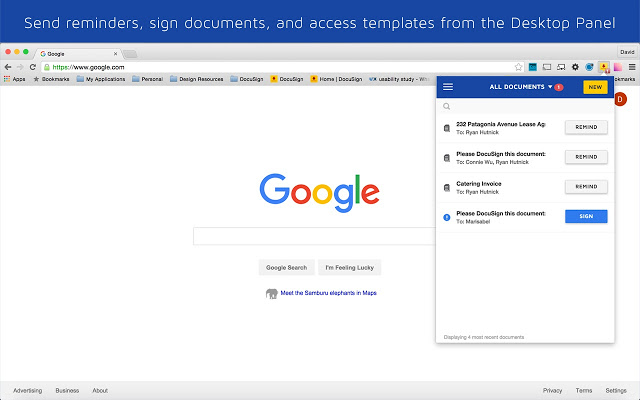Open the Catering Invoice document row
Viewport: 640px width, 400px height.
(x=525, y=187)
